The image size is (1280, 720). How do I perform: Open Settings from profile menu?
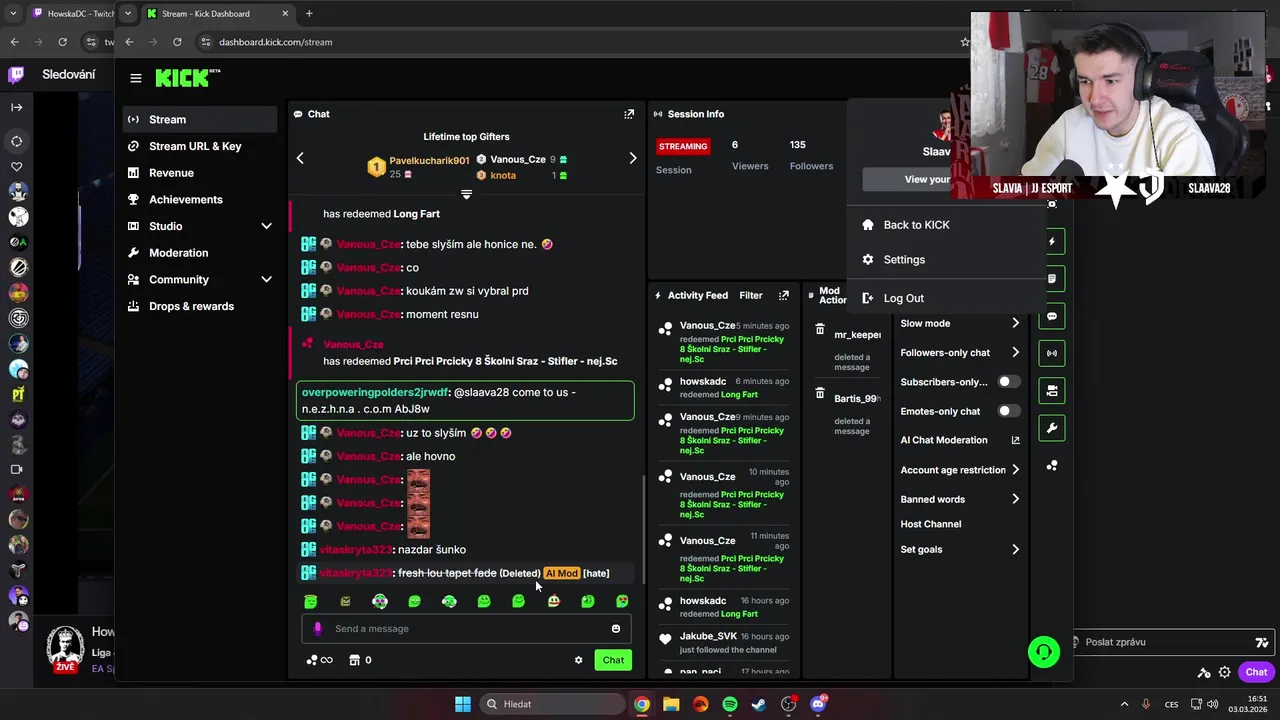904,259
